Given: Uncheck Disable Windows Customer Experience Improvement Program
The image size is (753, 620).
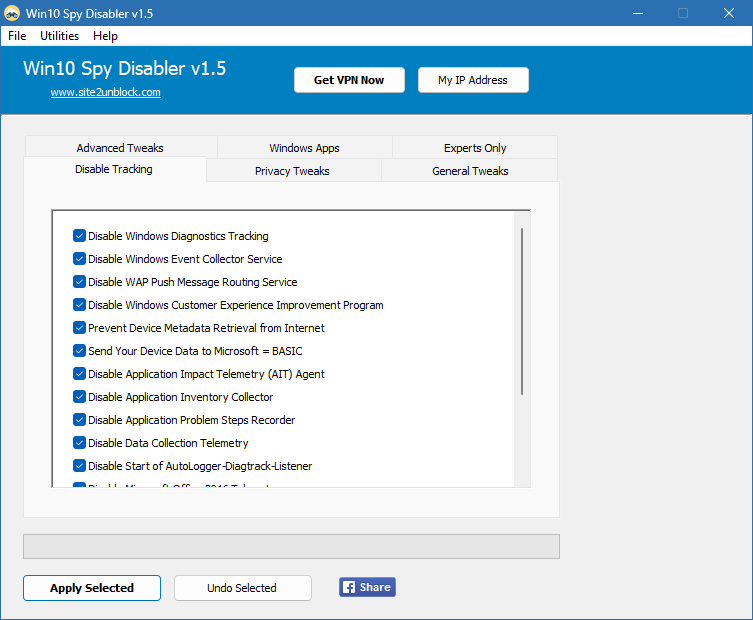Looking at the screenshot, I should [x=79, y=304].
